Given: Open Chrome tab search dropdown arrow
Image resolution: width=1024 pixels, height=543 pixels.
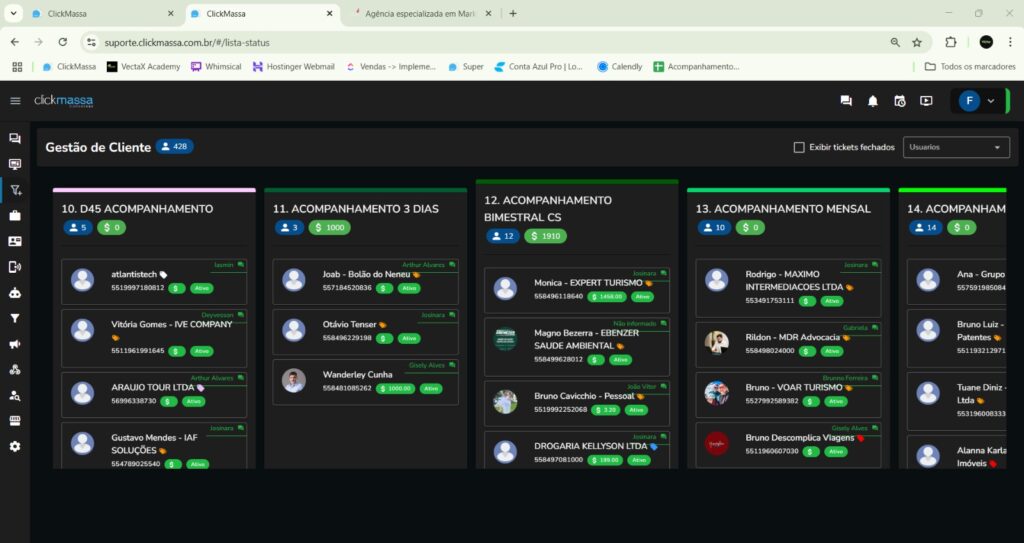Looking at the screenshot, I should click(14, 14).
